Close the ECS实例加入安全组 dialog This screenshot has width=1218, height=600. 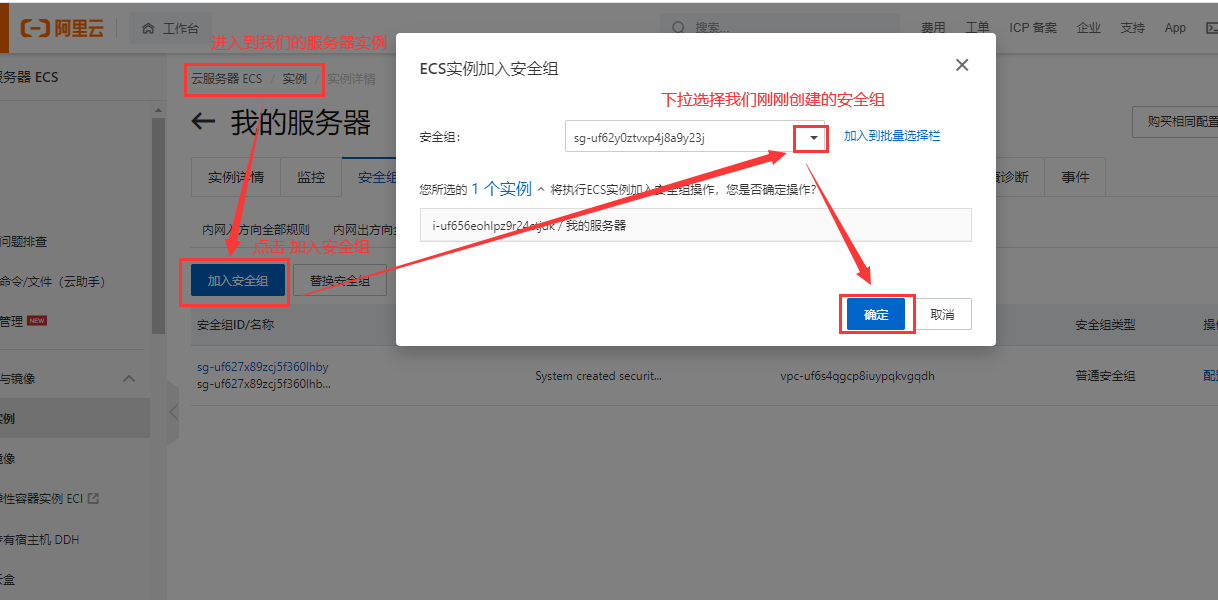(x=961, y=64)
